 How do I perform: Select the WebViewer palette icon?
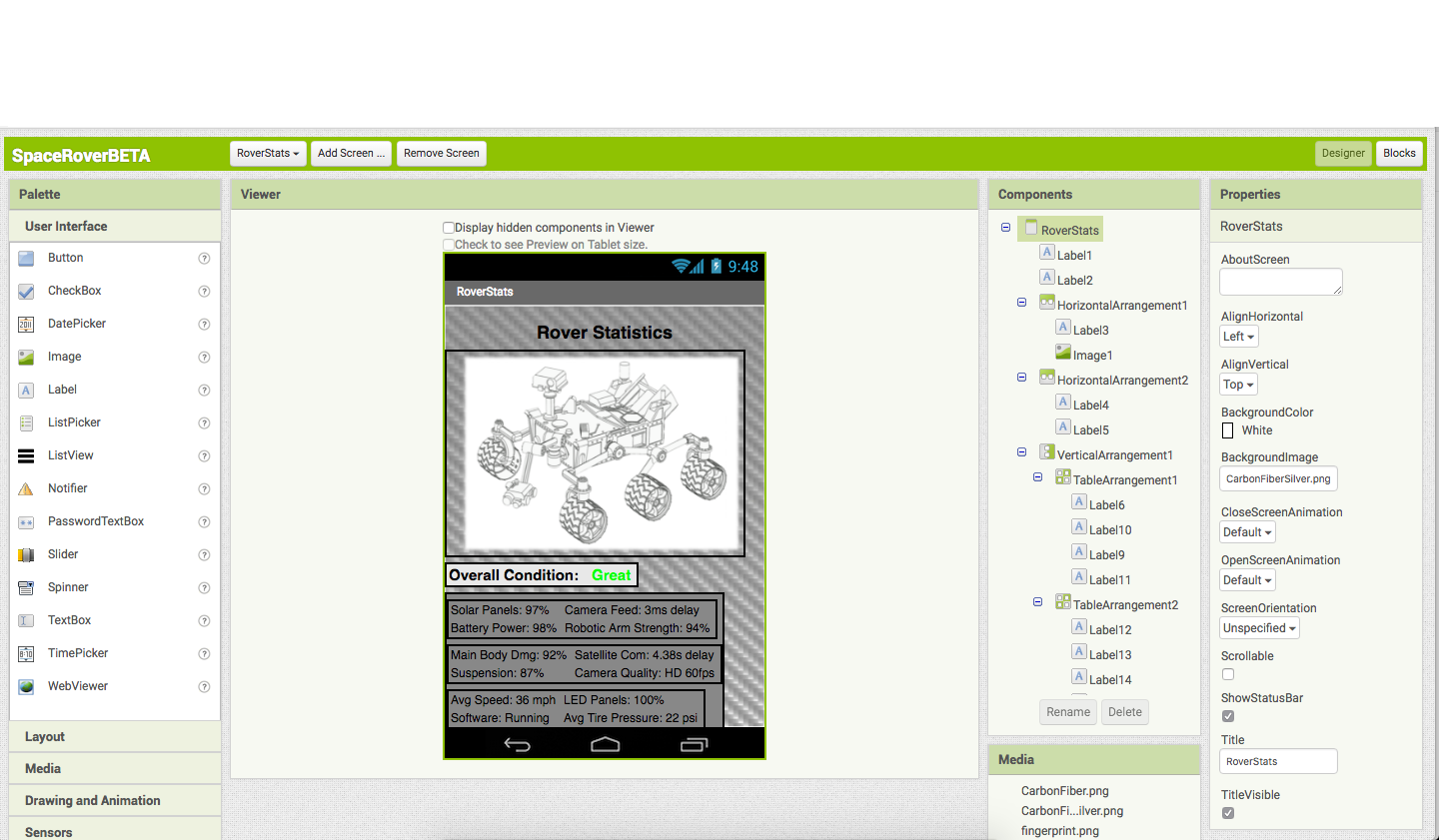(26, 687)
